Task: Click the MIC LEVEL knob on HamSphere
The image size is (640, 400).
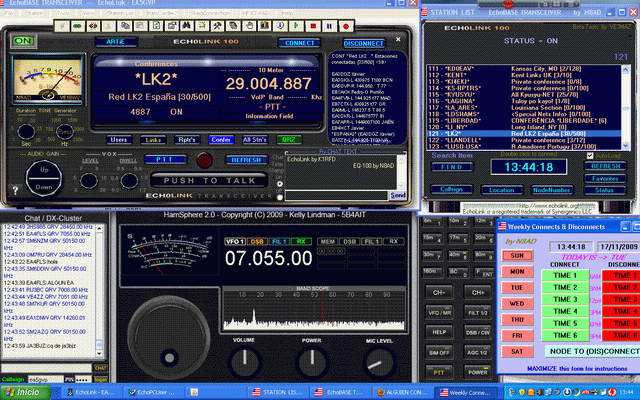Action: pos(379,363)
